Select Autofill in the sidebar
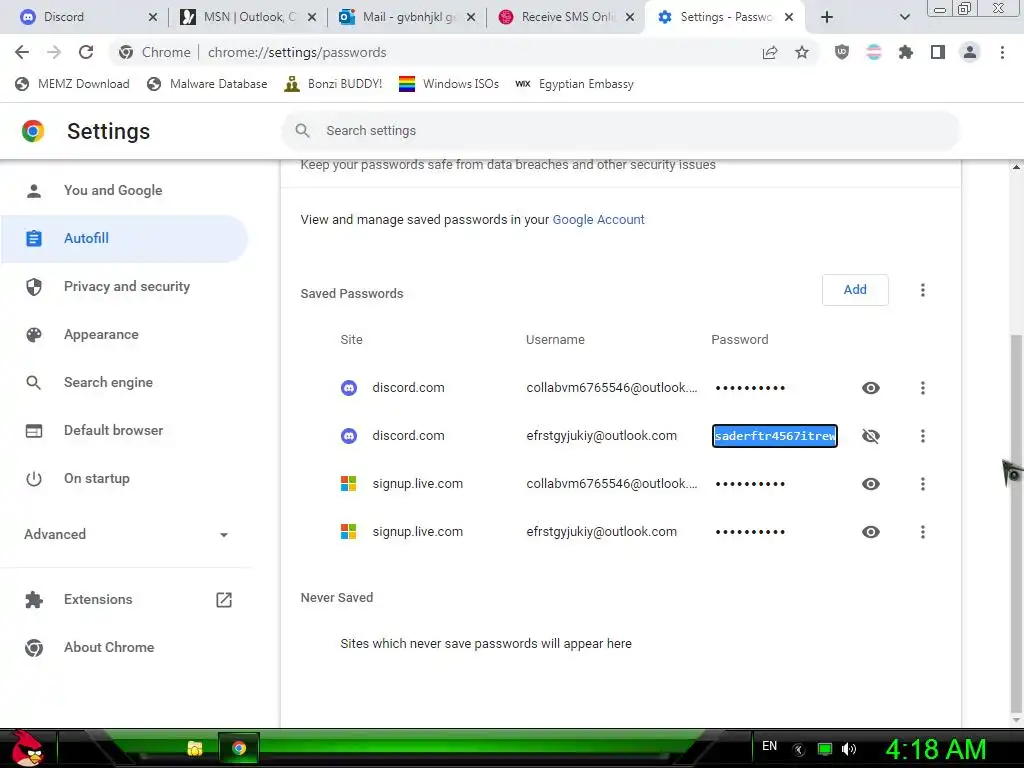 click(x=124, y=238)
